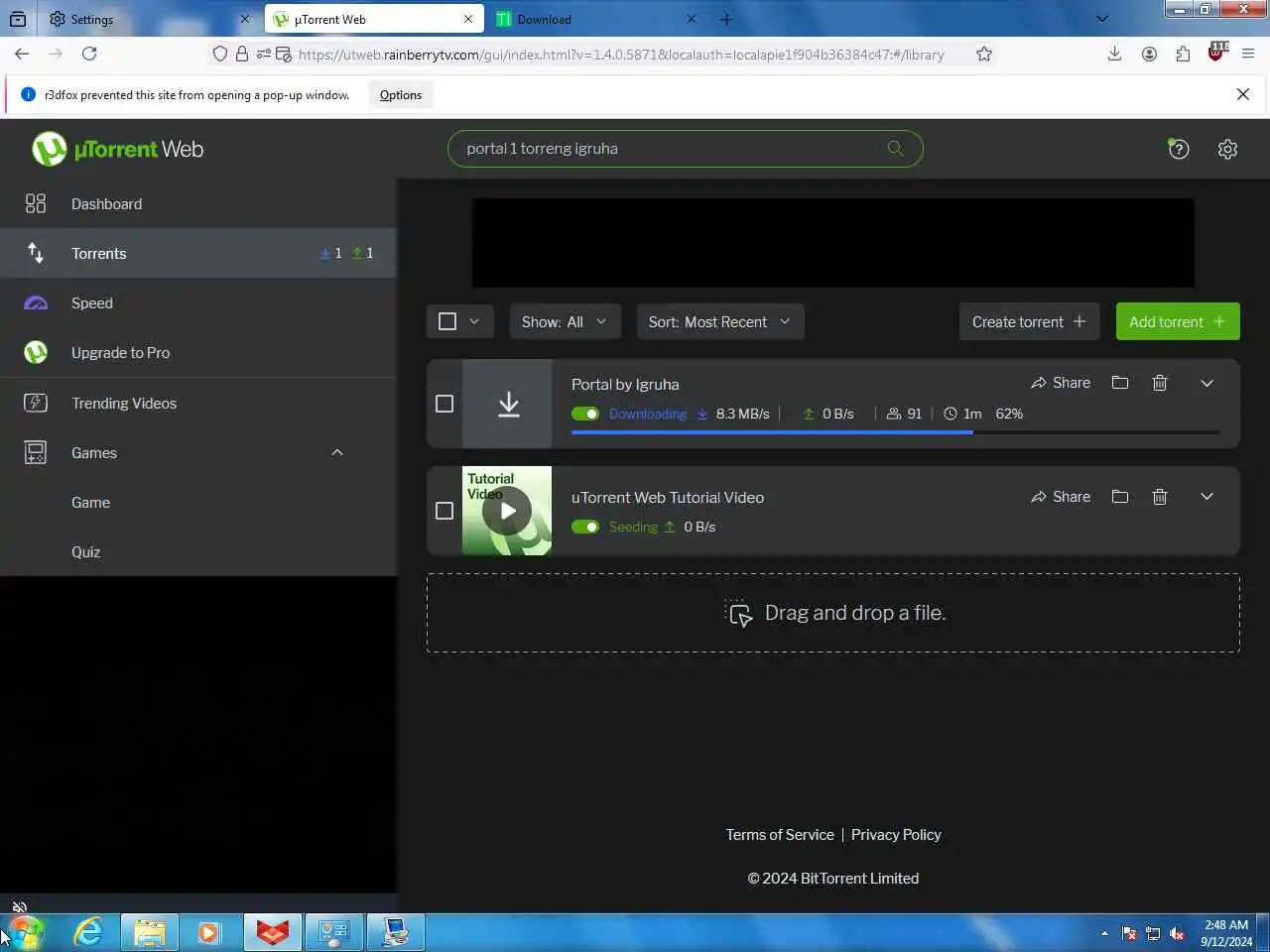Open the Tutorial Video folder icon
1270x952 pixels.
point(1120,496)
